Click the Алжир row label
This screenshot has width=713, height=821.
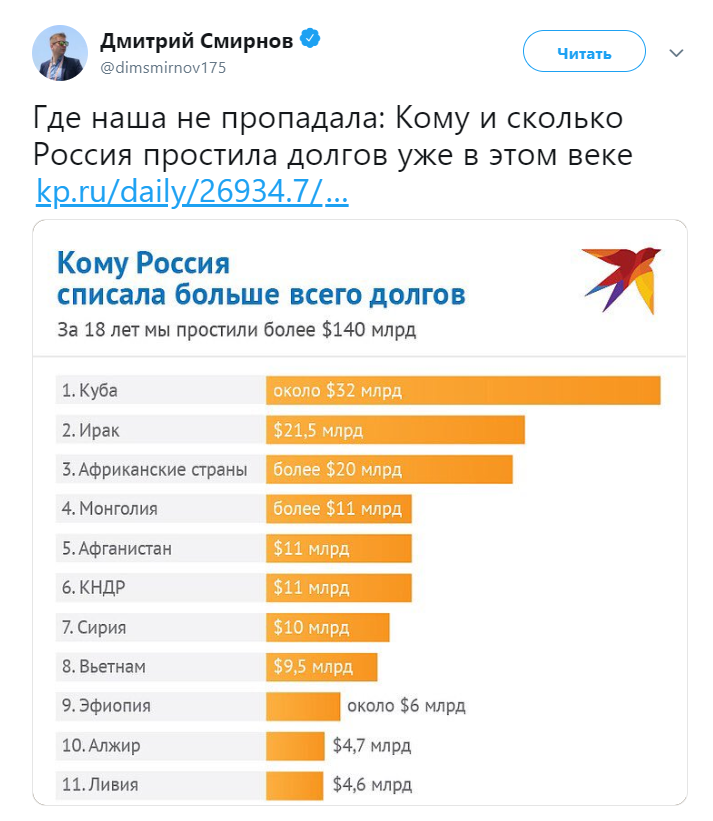click(x=101, y=746)
